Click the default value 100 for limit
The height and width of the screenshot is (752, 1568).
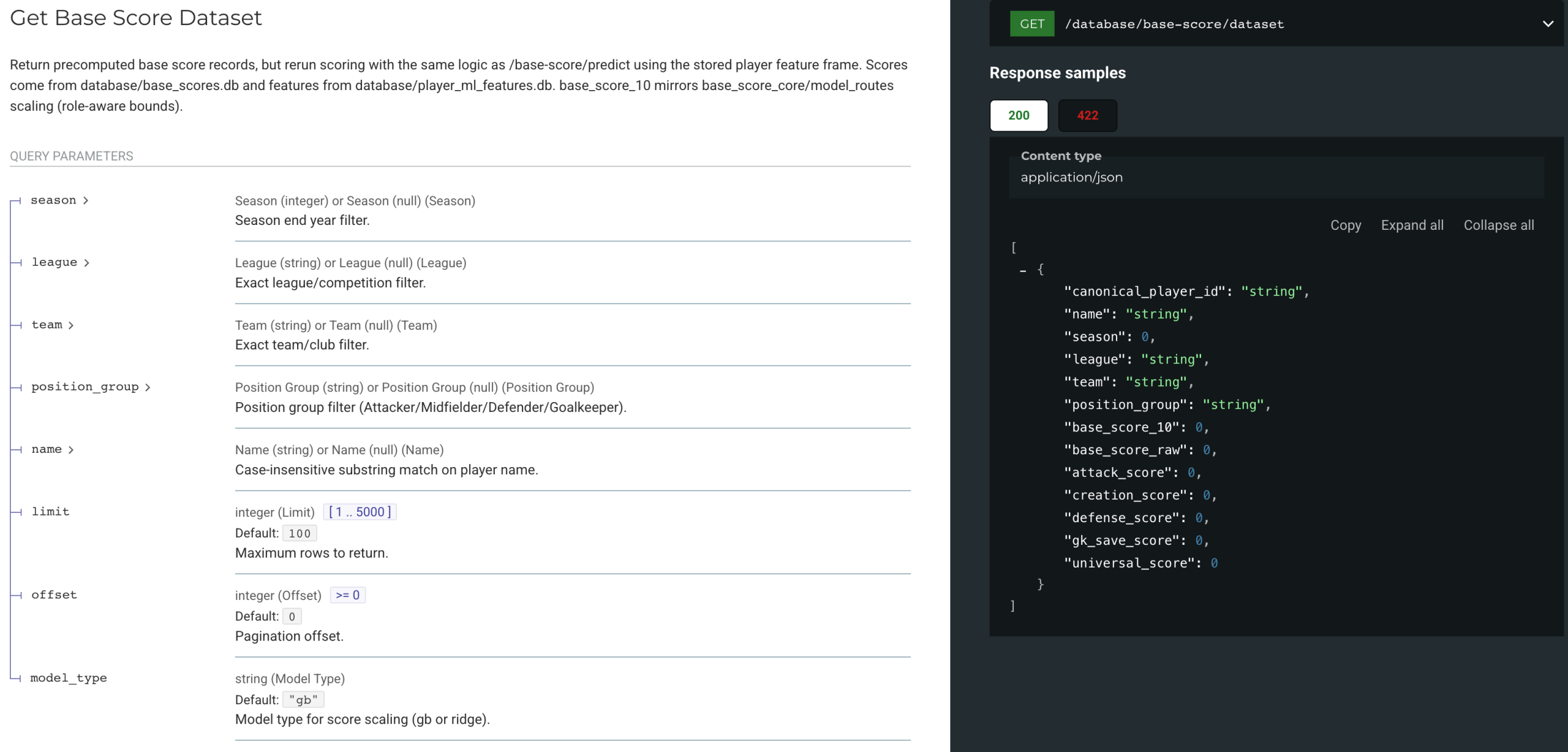pyautogui.click(x=299, y=533)
